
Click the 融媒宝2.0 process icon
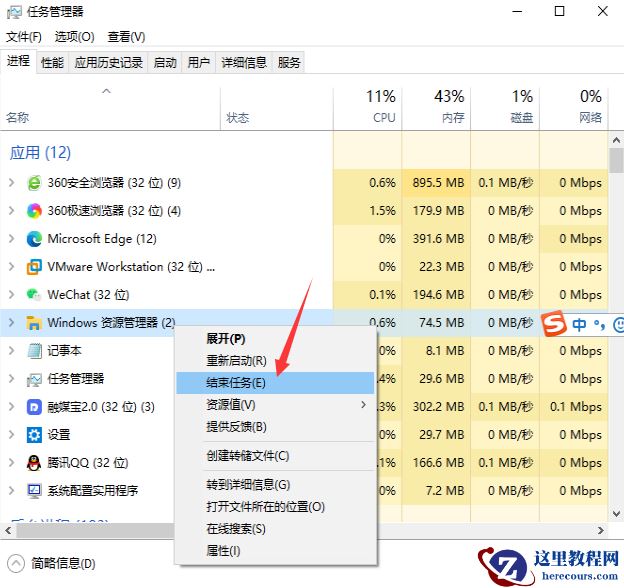click(34, 407)
